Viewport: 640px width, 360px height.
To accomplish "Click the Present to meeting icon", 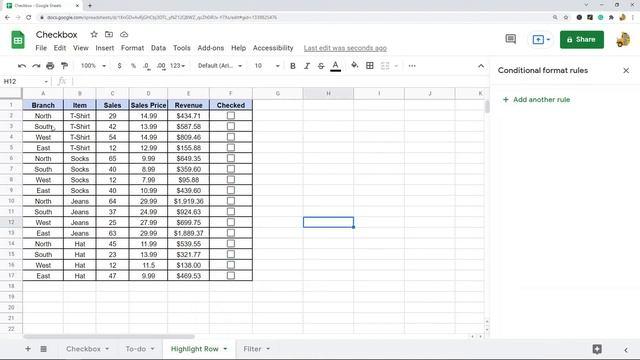I will 541,40.
